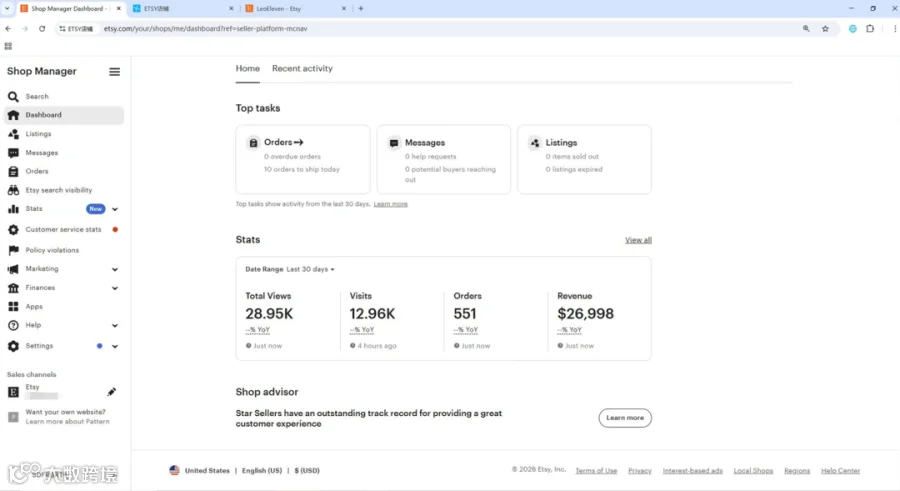
Task: Click the Help question-mark icon
Action: coord(13,325)
